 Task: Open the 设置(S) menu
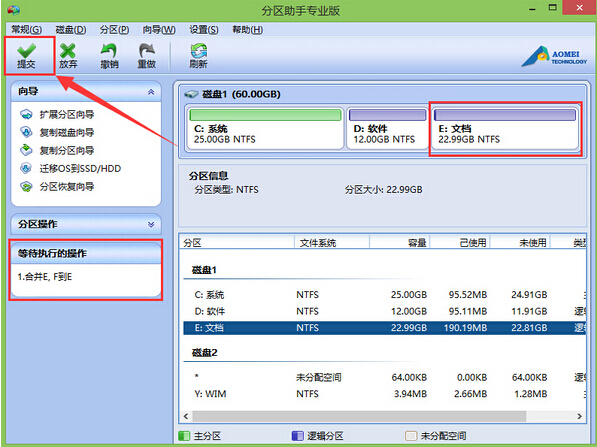point(204,30)
